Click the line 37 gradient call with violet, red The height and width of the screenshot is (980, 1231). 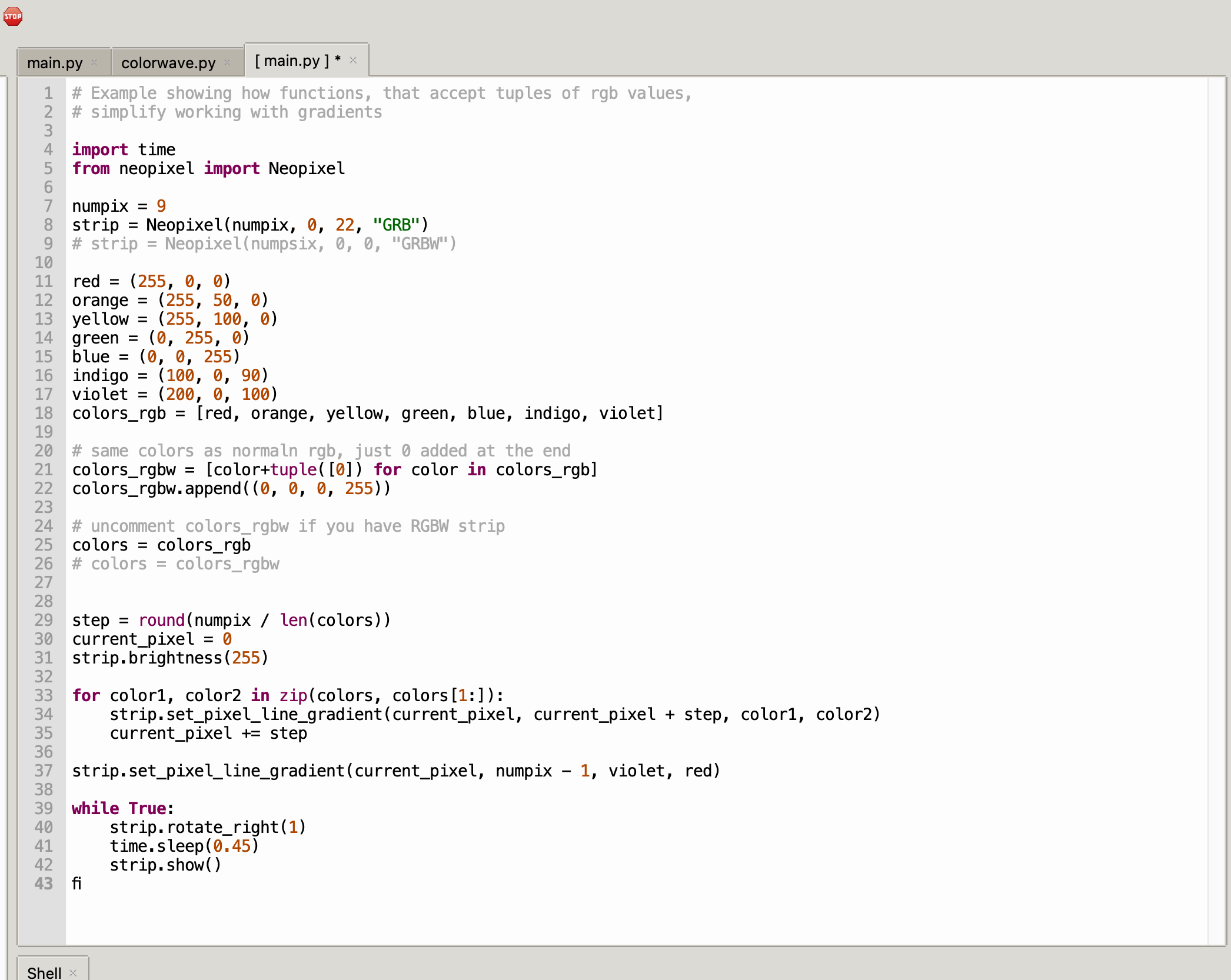(x=396, y=771)
